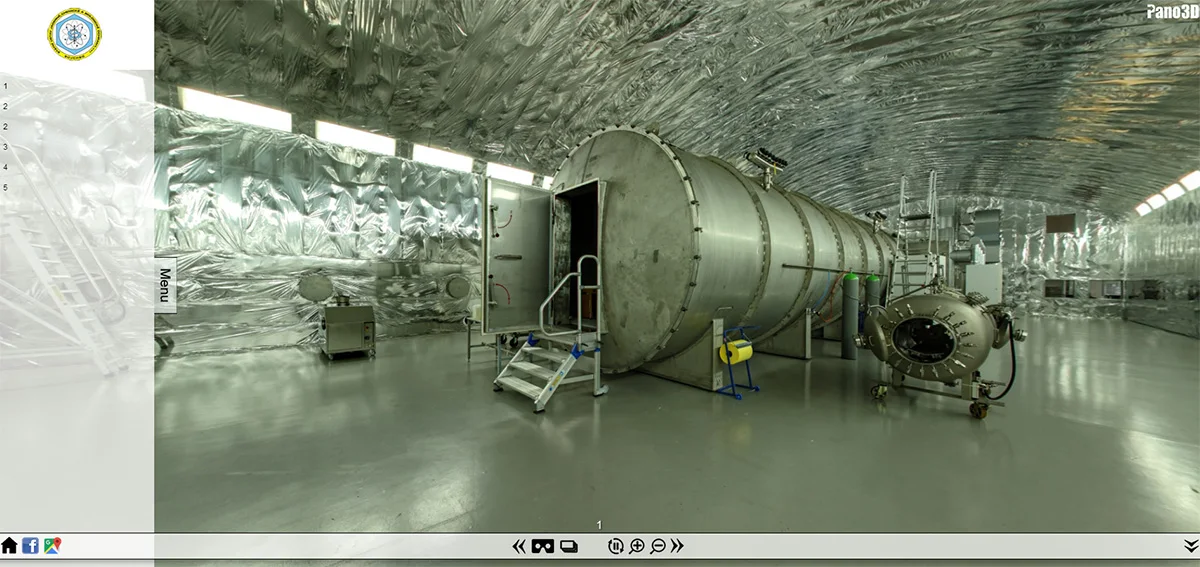This screenshot has height=567, width=1200.
Task: Share the tour on Facebook
Action: click(x=31, y=546)
